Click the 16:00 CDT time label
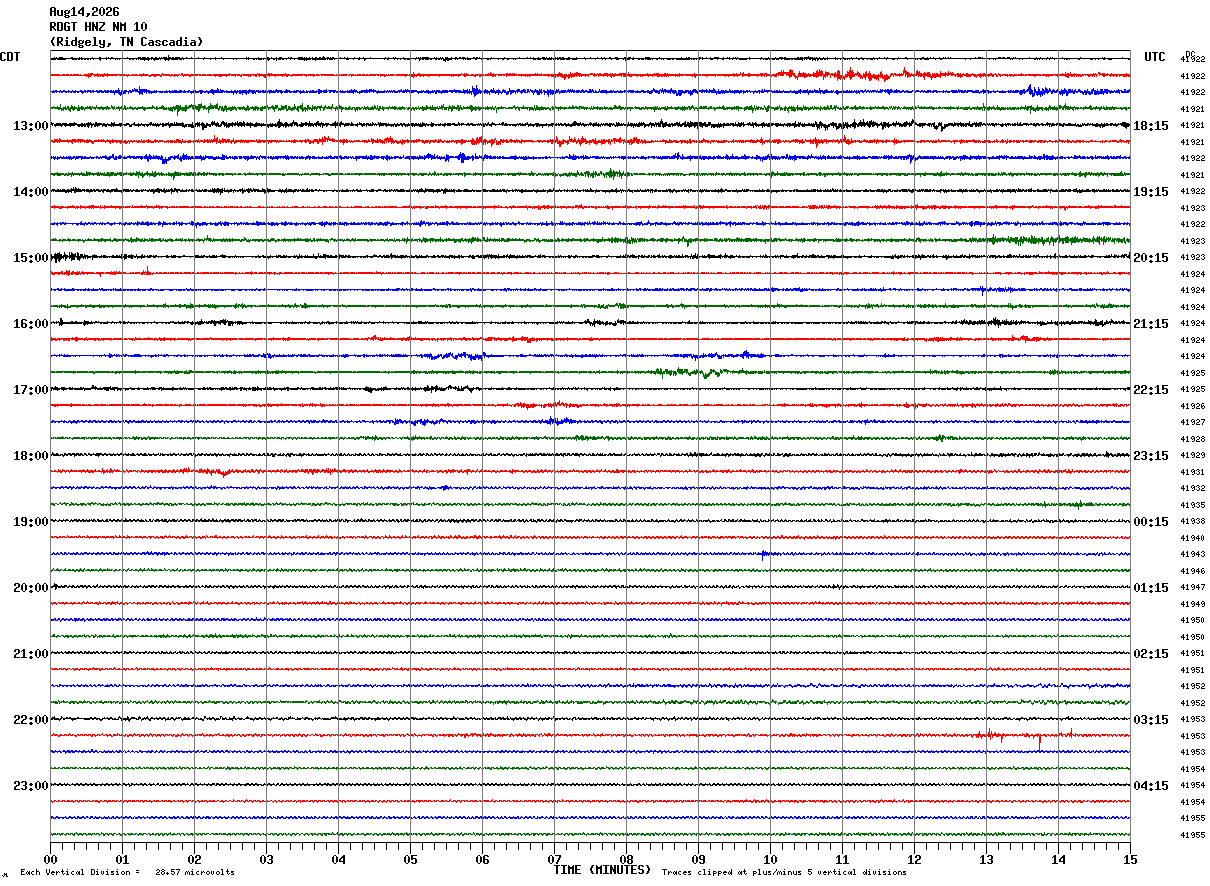This screenshot has width=1210, height=886. click(30, 324)
